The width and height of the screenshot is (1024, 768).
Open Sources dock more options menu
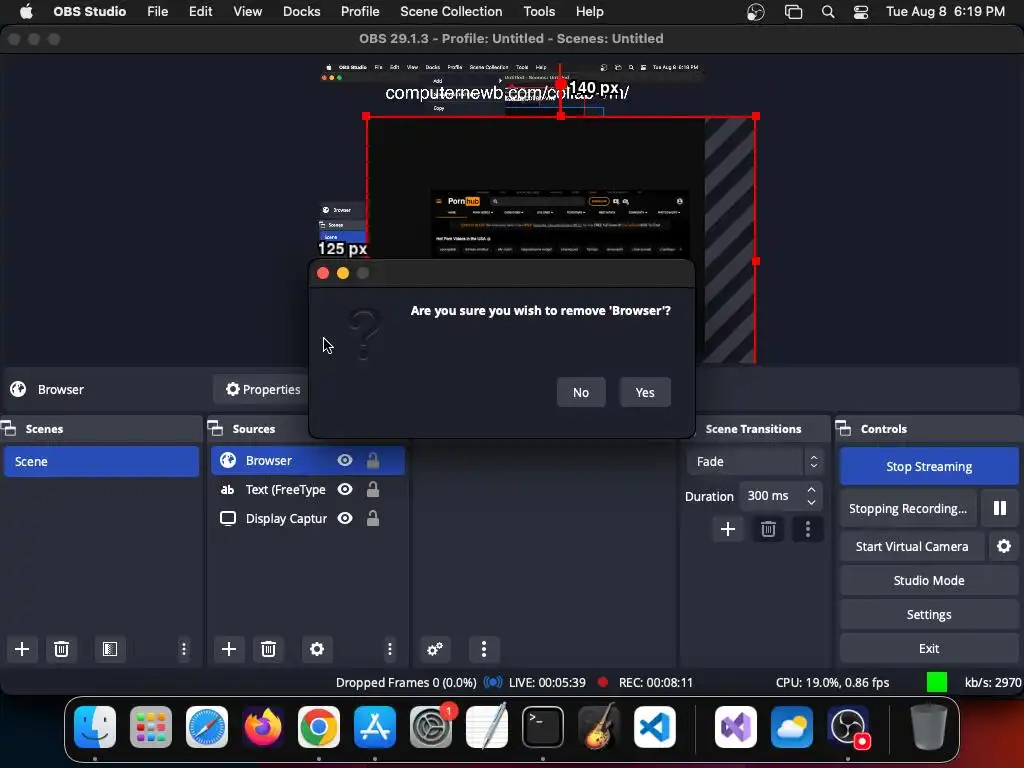pyautogui.click(x=390, y=648)
